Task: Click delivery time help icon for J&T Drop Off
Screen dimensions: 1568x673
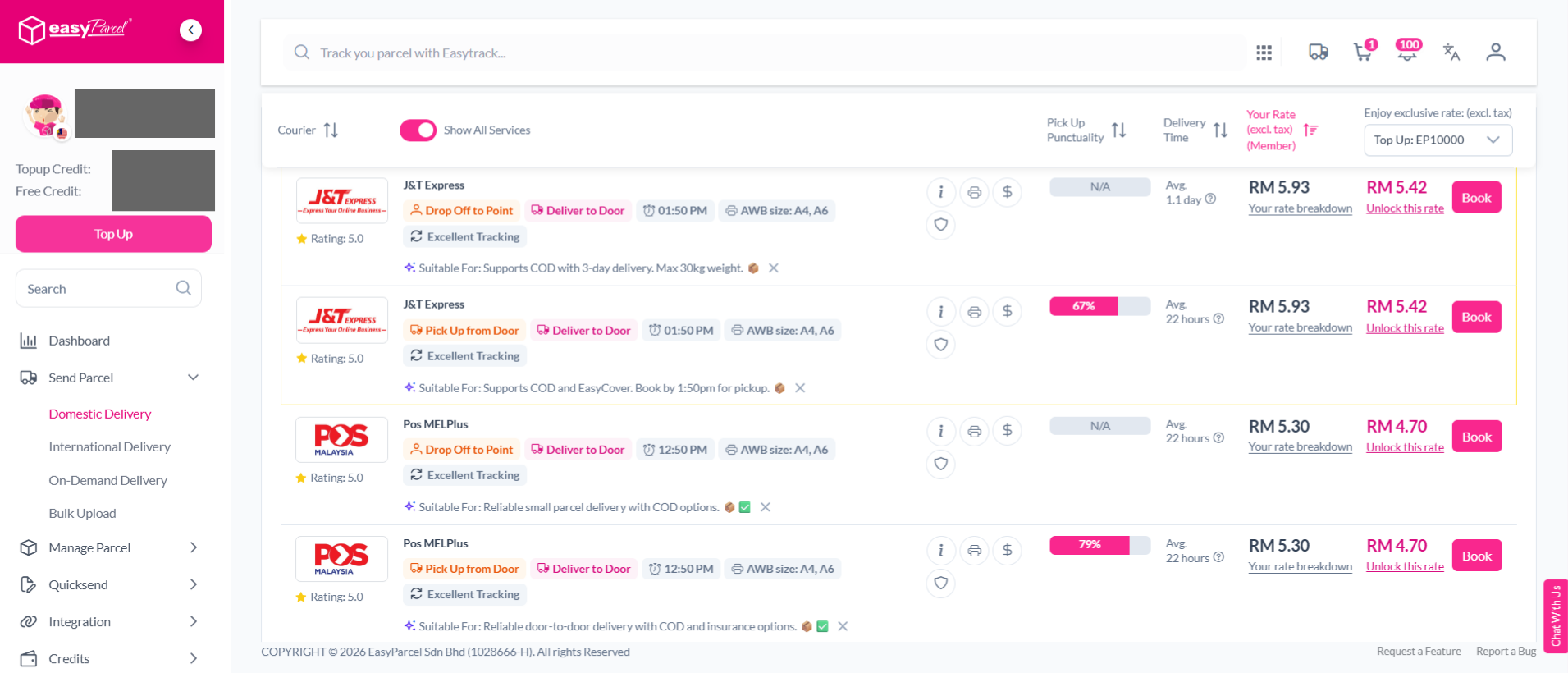Action: [1210, 199]
